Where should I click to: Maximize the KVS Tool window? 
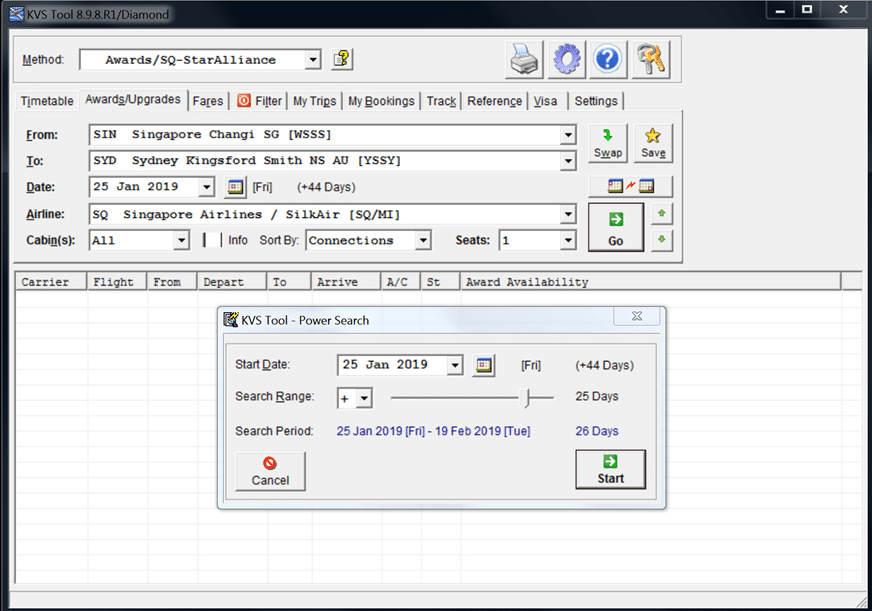[x=807, y=9]
